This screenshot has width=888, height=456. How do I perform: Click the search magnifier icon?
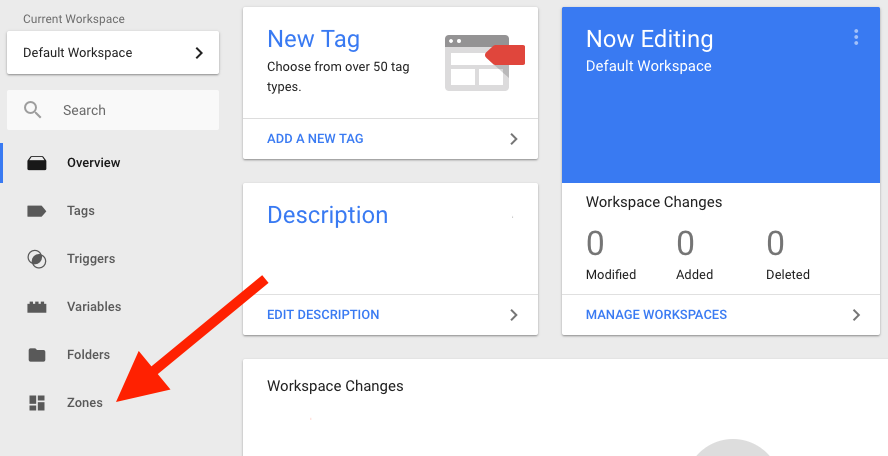34,110
